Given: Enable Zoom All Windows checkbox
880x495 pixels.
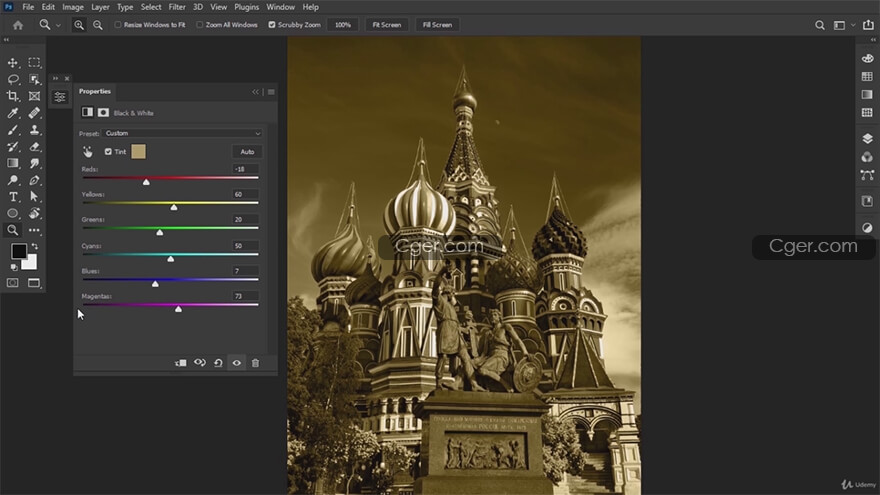Looking at the screenshot, I should 199,25.
